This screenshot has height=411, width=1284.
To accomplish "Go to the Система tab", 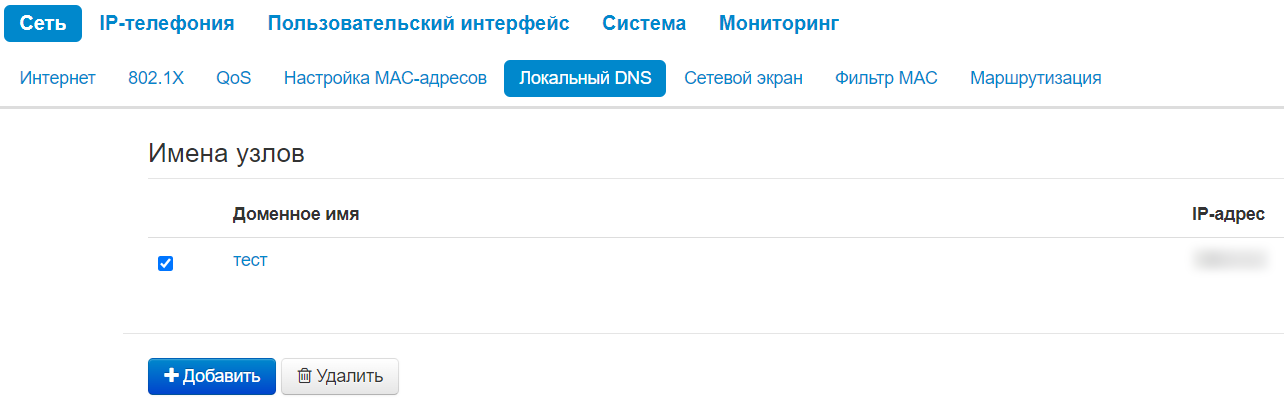I will point(644,24).
